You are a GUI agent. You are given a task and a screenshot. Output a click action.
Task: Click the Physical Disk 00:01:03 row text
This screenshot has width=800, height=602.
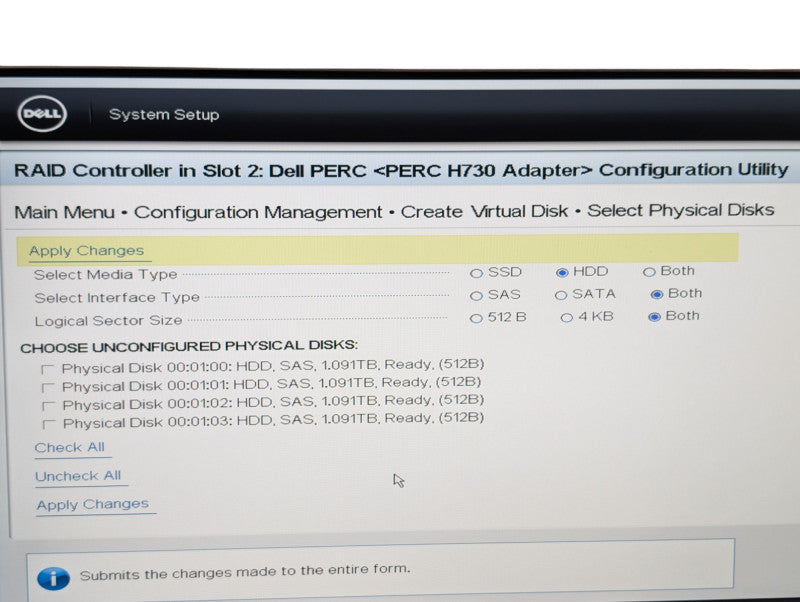[273, 420]
